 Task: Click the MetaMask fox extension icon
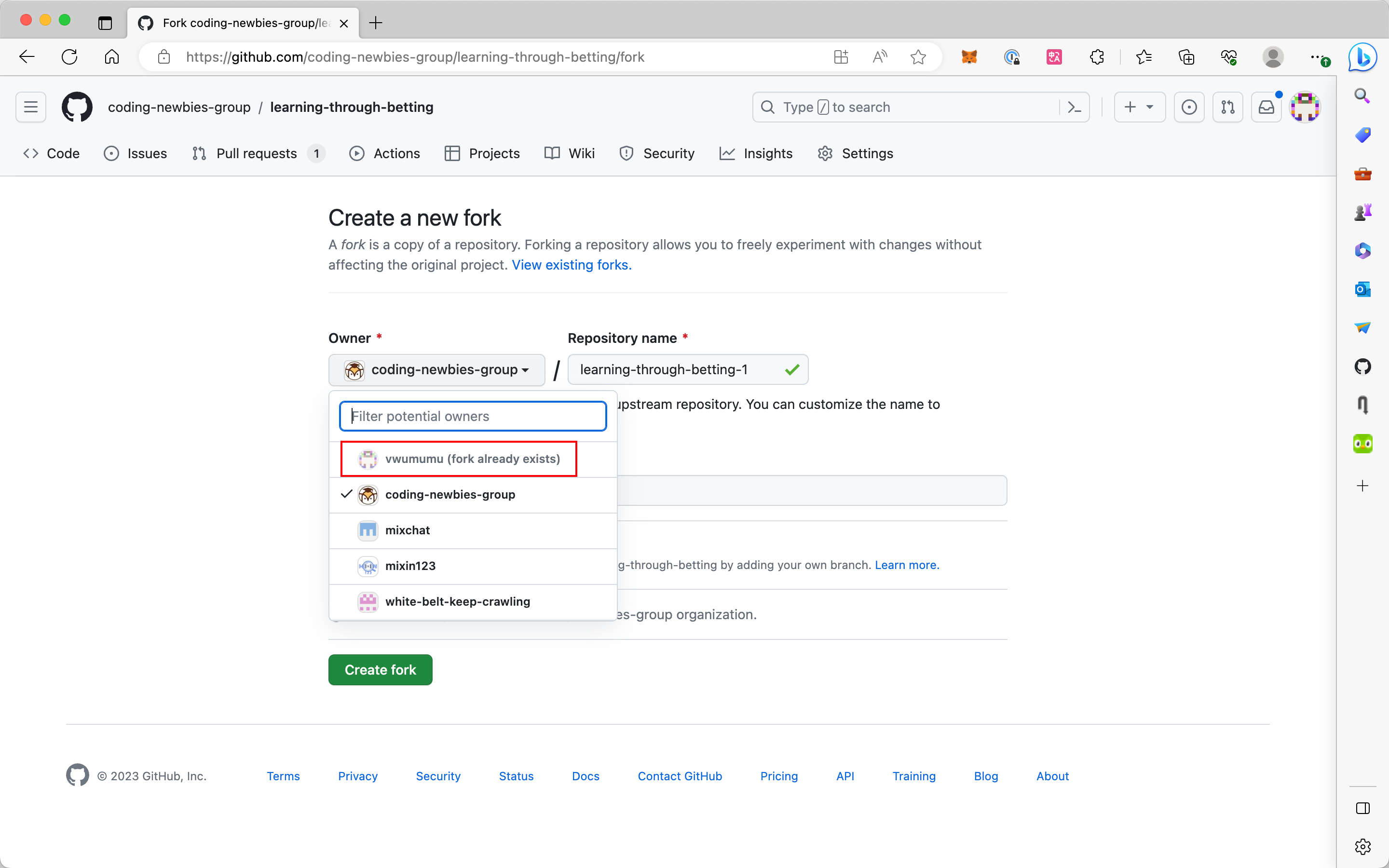point(969,57)
